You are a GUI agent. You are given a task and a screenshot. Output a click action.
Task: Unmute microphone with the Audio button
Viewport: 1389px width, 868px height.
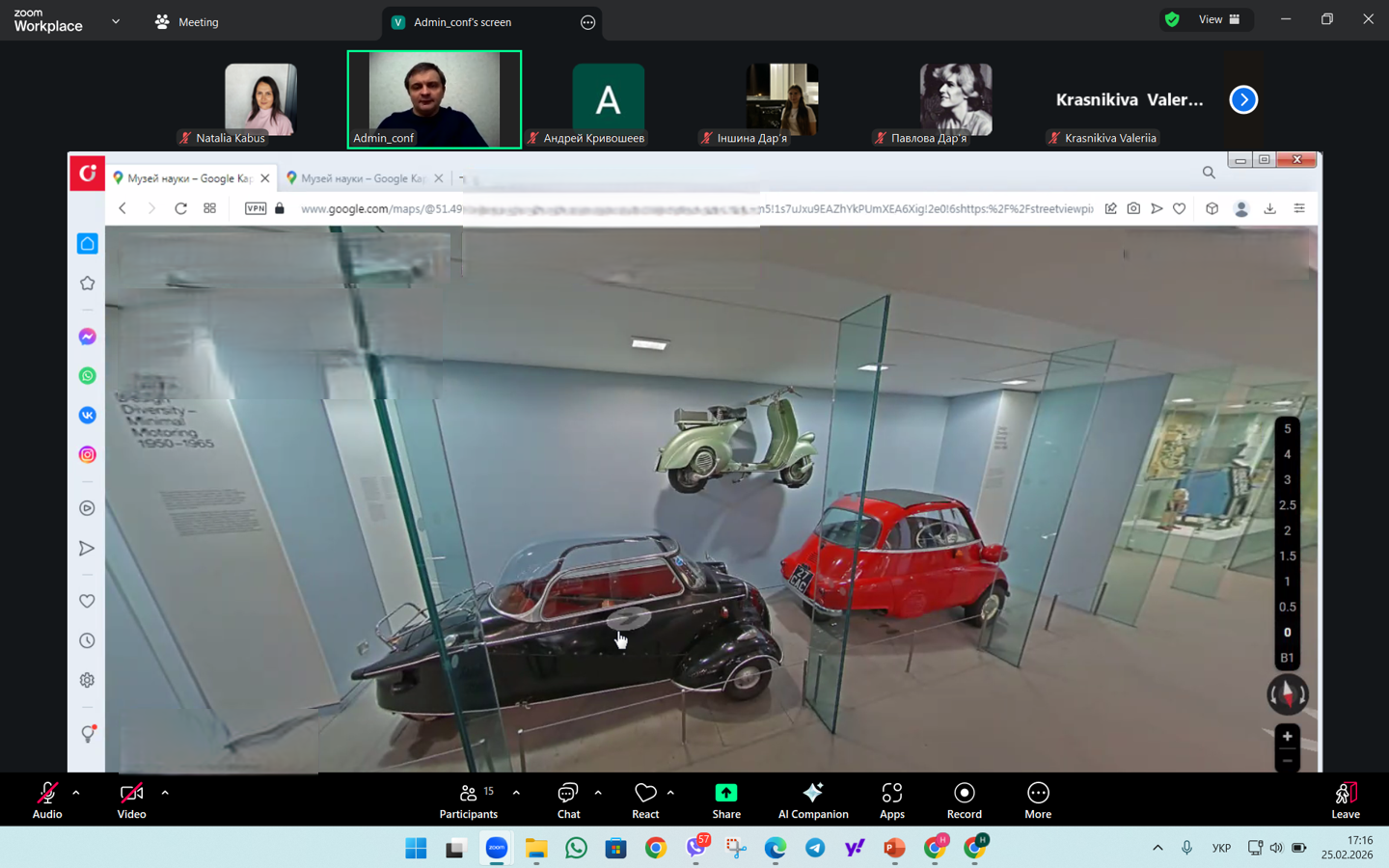(46, 800)
